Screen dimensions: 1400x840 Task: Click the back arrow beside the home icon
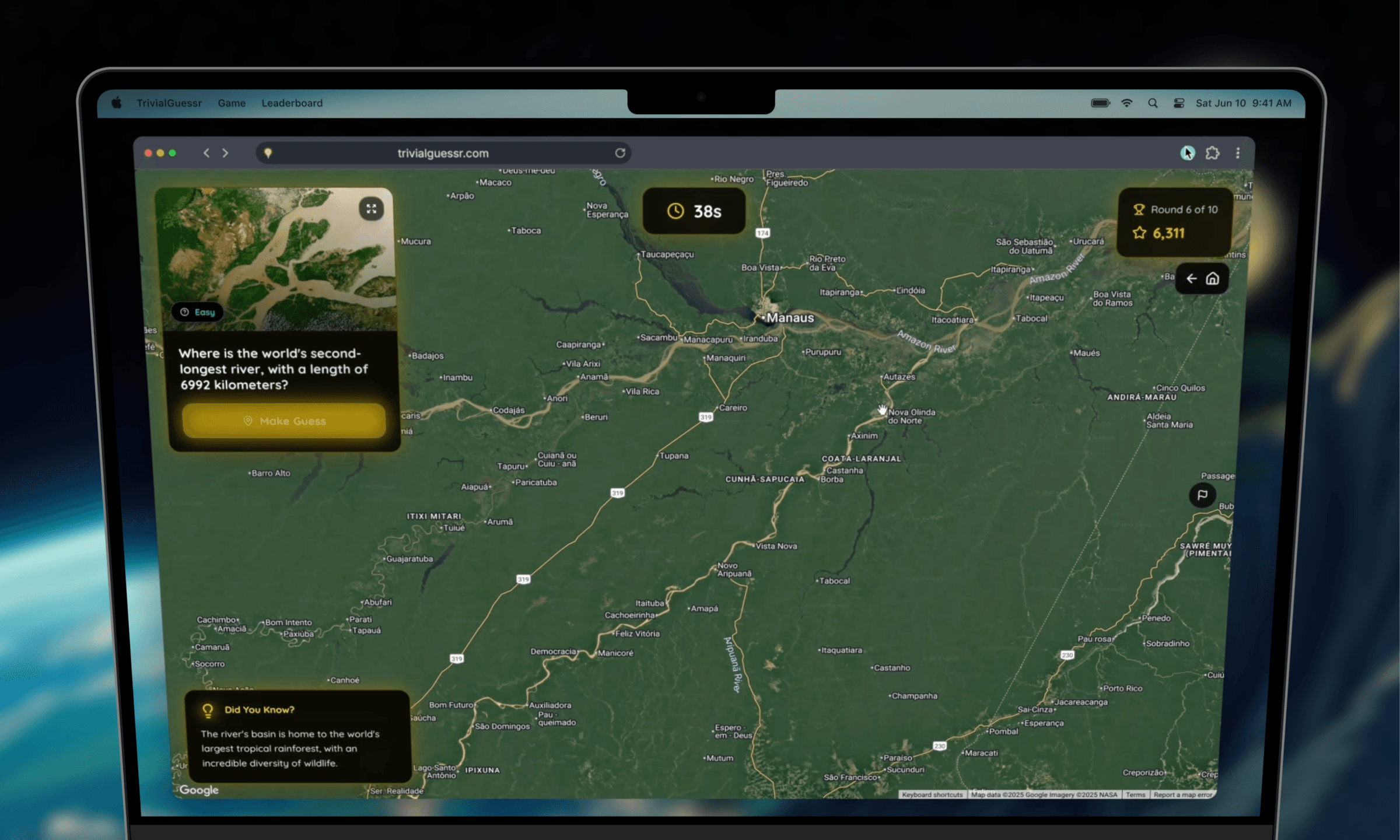click(1192, 279)
